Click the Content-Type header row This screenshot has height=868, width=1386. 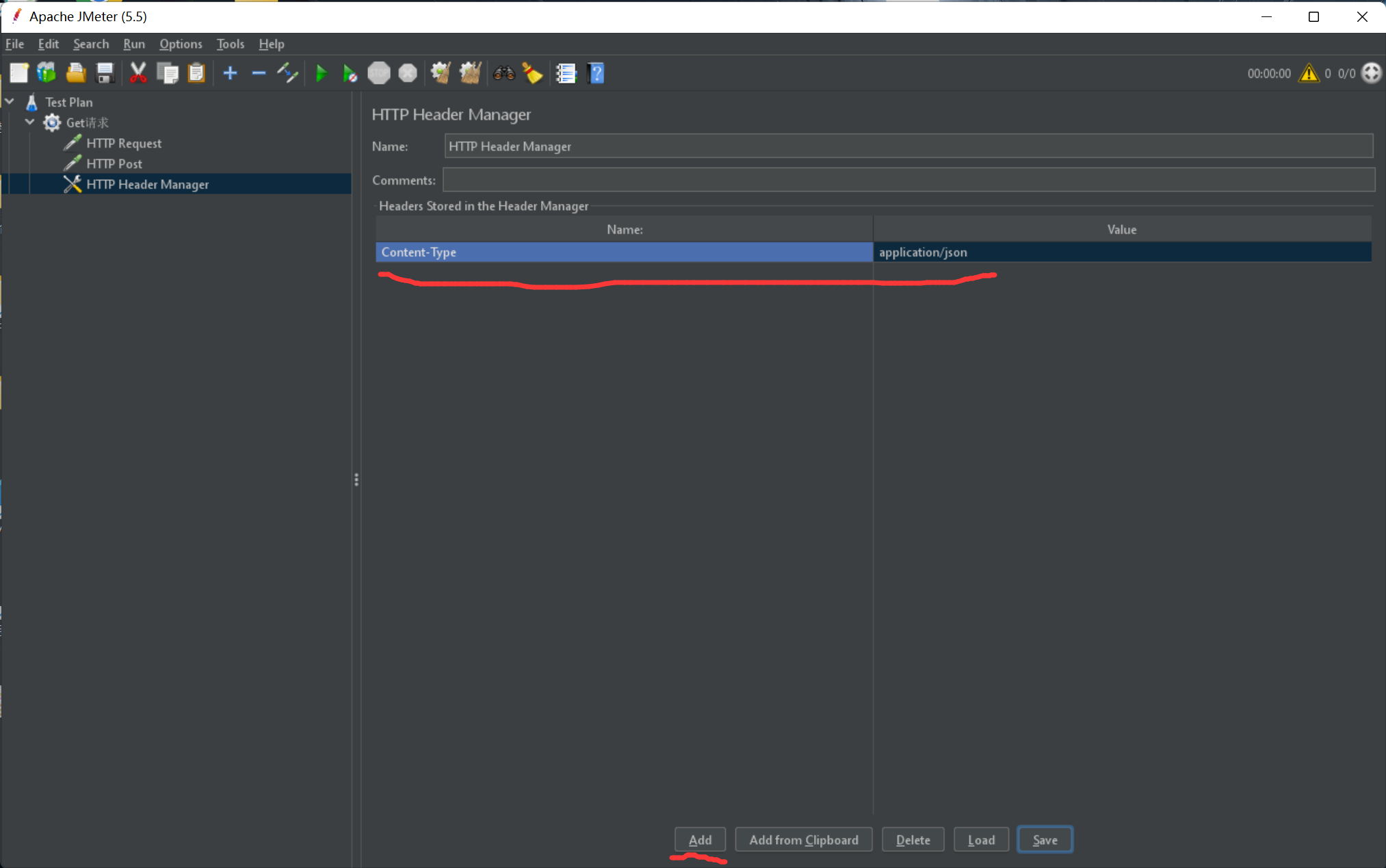(x=624, y=252)
